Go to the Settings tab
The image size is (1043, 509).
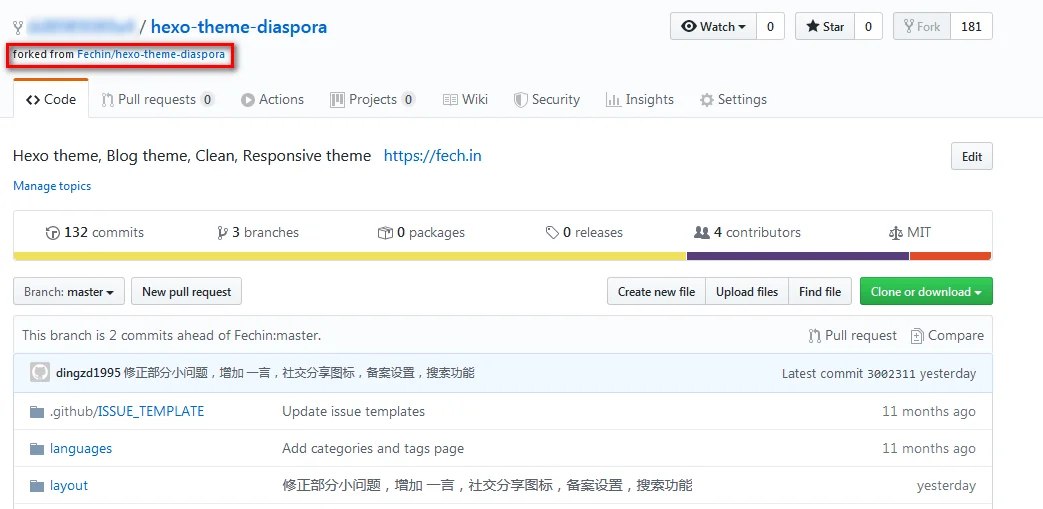[x=733, y=100]
